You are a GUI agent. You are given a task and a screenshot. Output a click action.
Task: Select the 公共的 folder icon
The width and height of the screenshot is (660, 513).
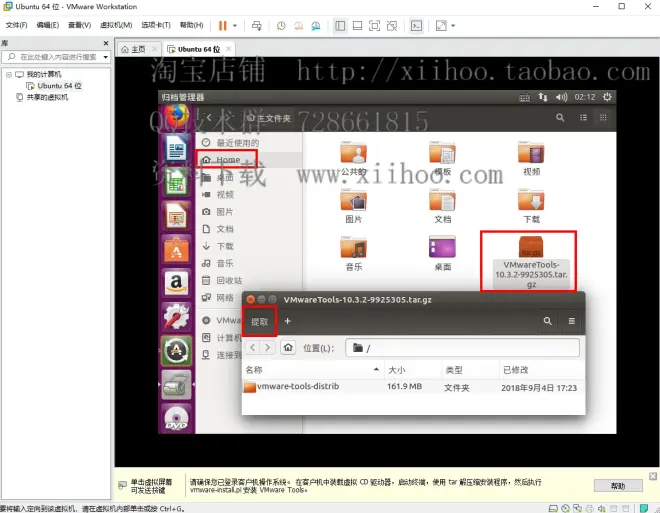point(354,153)
